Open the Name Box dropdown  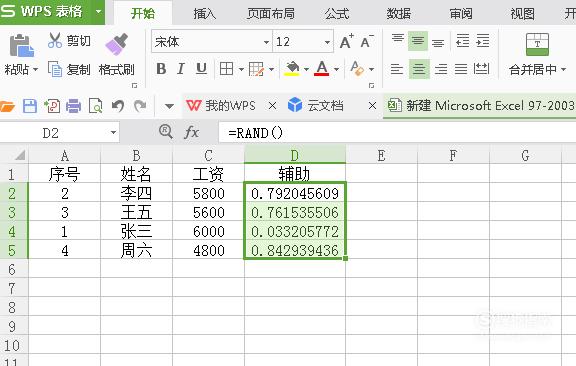point(114,133)
